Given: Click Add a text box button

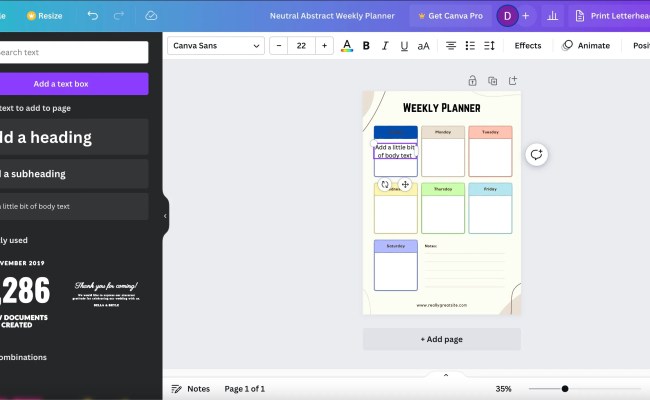Looking at the screenshot, I should click(73, 84).
